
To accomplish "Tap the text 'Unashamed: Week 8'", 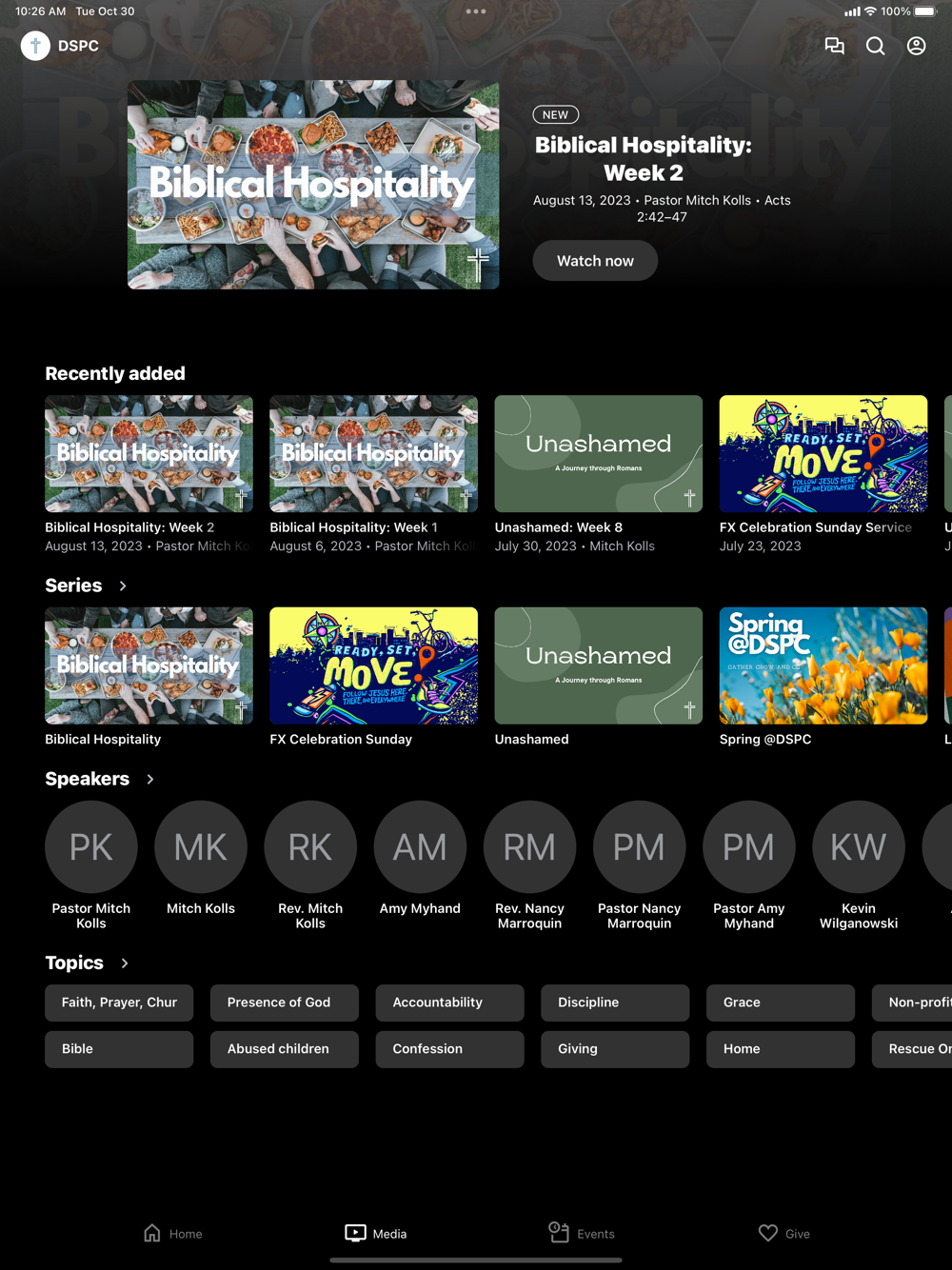I will [559, 527].
